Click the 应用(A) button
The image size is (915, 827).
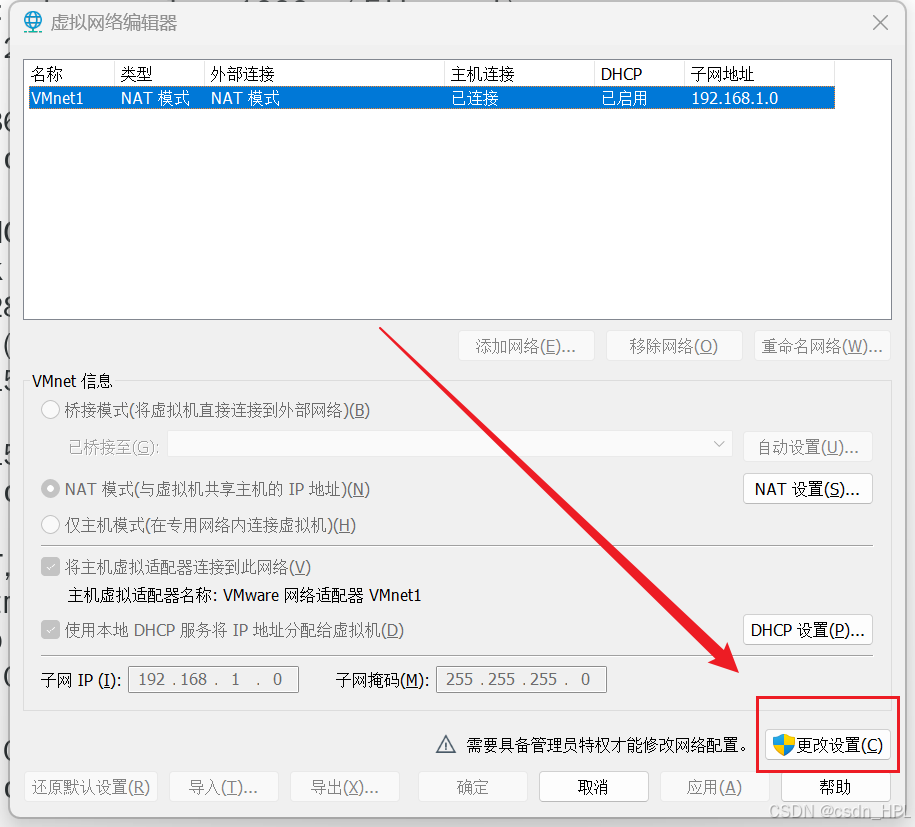pos(714,787)
